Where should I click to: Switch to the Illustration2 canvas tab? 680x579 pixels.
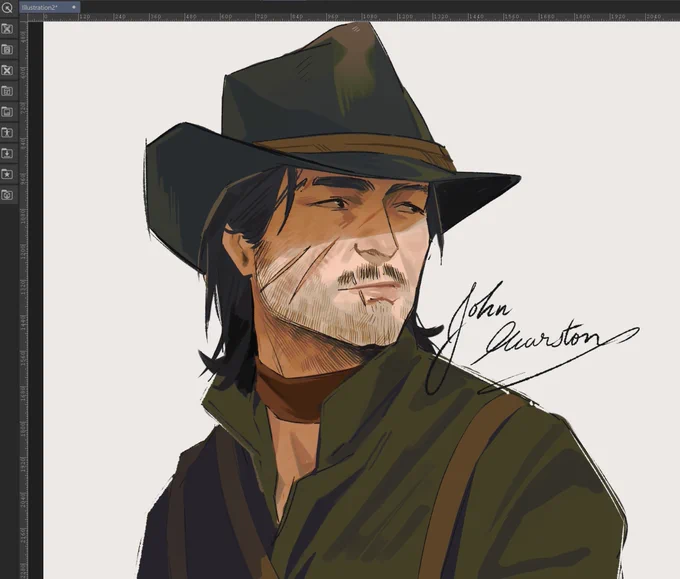point(49,7)
